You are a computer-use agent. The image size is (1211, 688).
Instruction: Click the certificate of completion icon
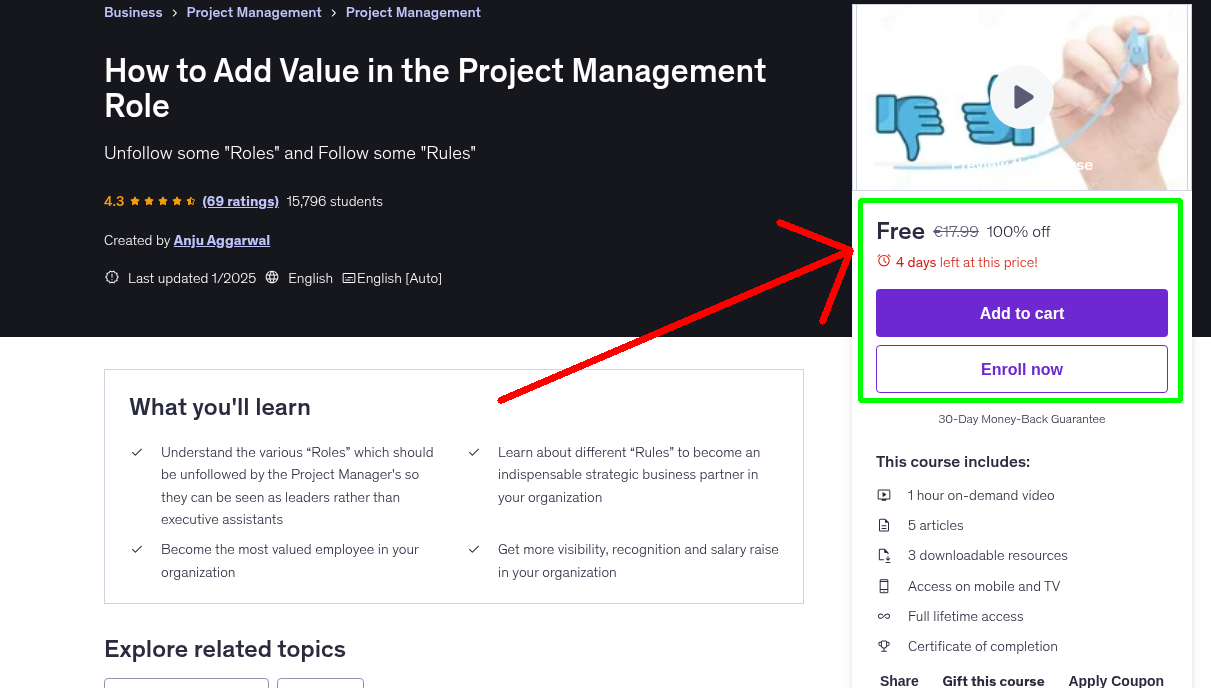point(884,645)
